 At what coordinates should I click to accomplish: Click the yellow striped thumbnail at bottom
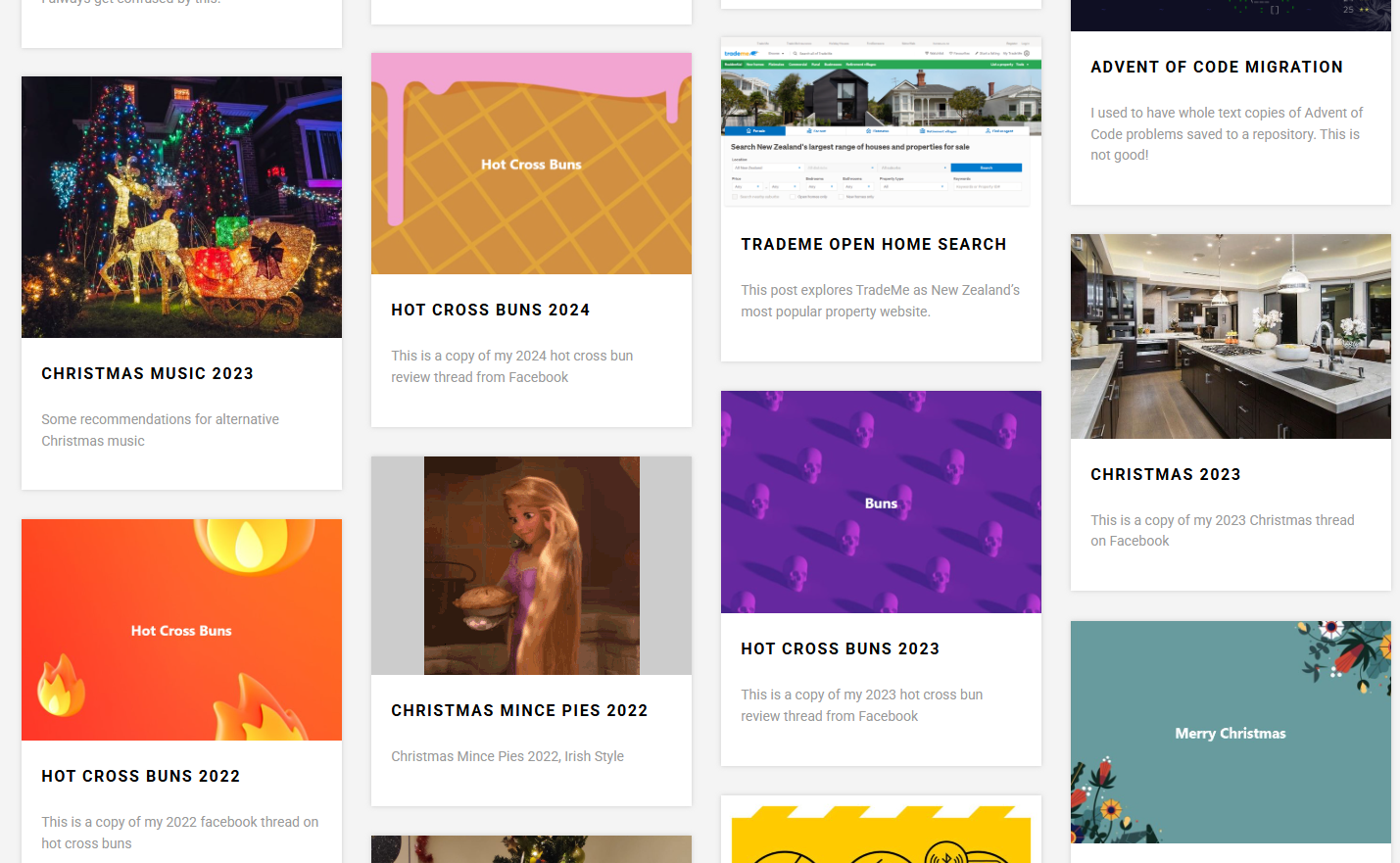click(x=881, y=833)
